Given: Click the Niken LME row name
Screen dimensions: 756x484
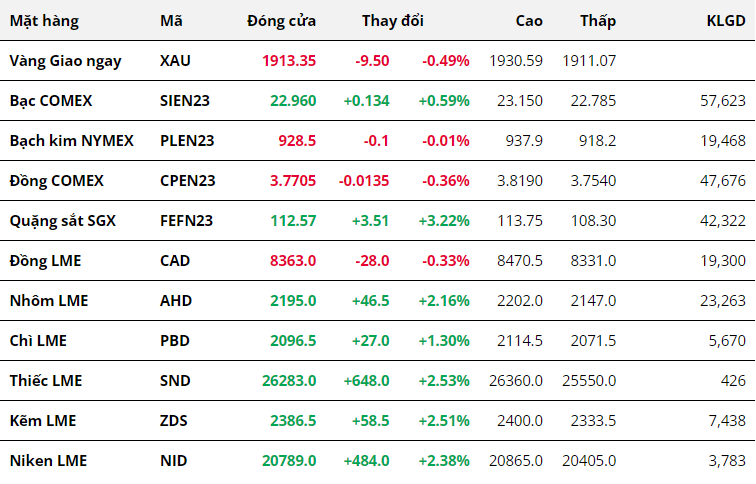Looking at the screenshot, I should [48, 460].
